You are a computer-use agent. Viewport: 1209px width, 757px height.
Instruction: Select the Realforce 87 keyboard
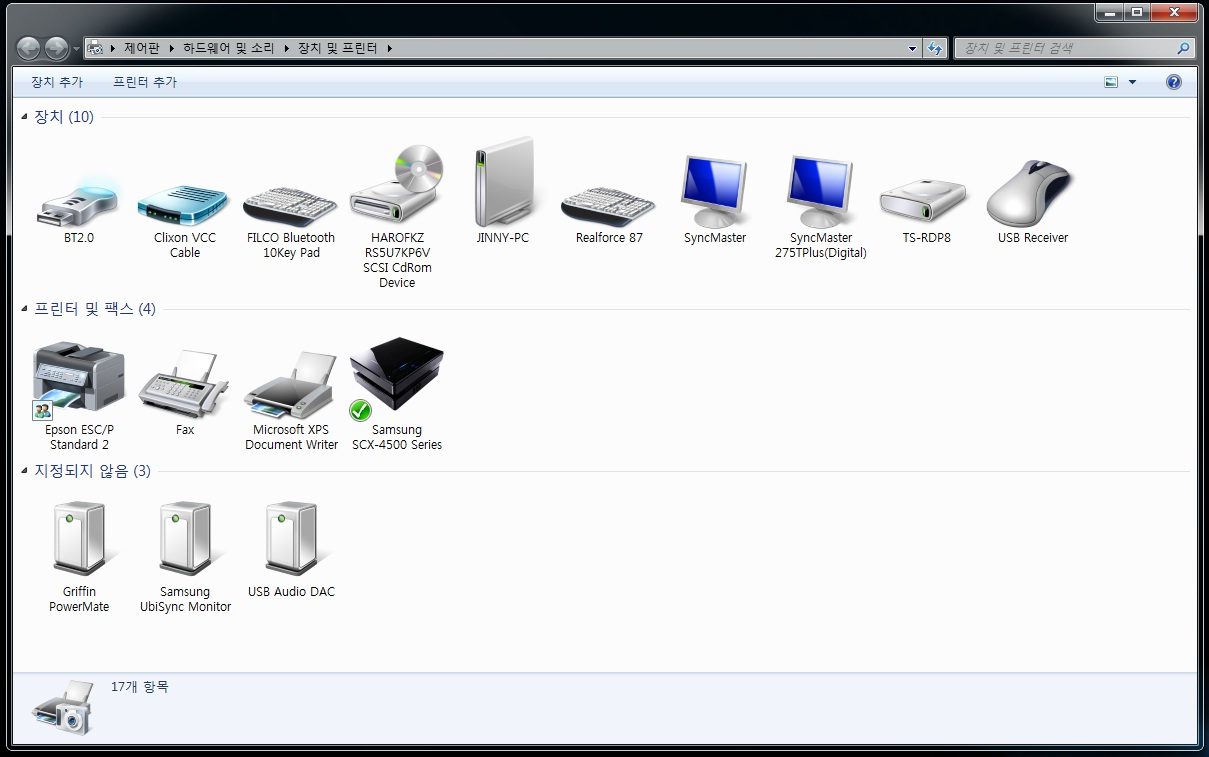point(609,215)
